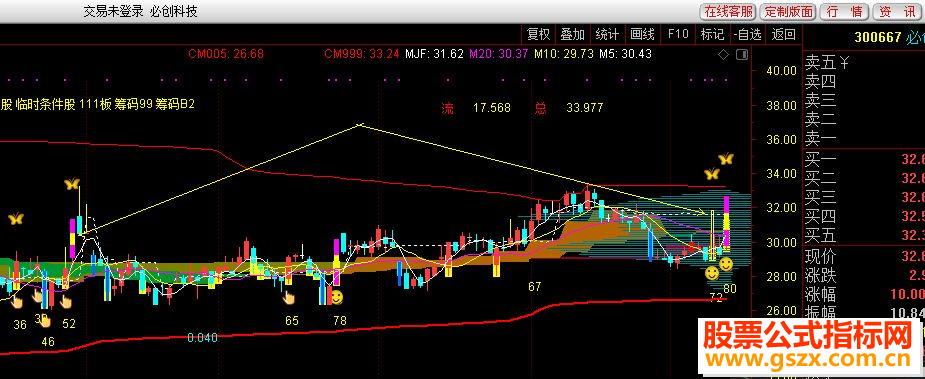The height and width of the screenshot is (379, 925).
Task: Open F10 company information
Action: pyautogui.click(x=678, y=34)
